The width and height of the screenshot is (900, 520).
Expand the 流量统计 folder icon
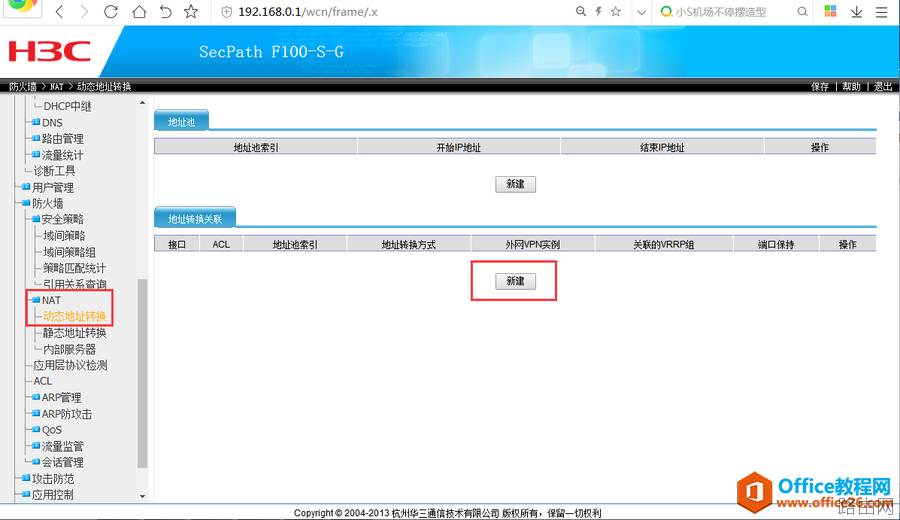(x=36, y=154)
